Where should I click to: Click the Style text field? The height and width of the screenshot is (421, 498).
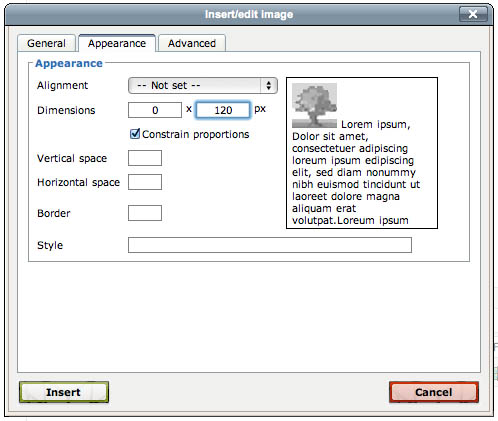click(270, 245)
